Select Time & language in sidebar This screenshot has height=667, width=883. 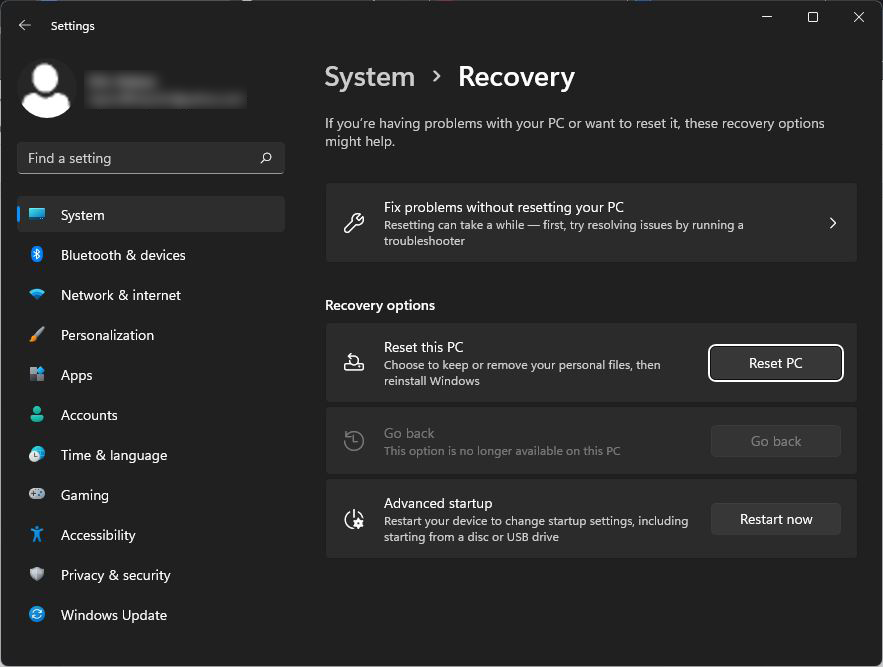click(x=113, y=455)
